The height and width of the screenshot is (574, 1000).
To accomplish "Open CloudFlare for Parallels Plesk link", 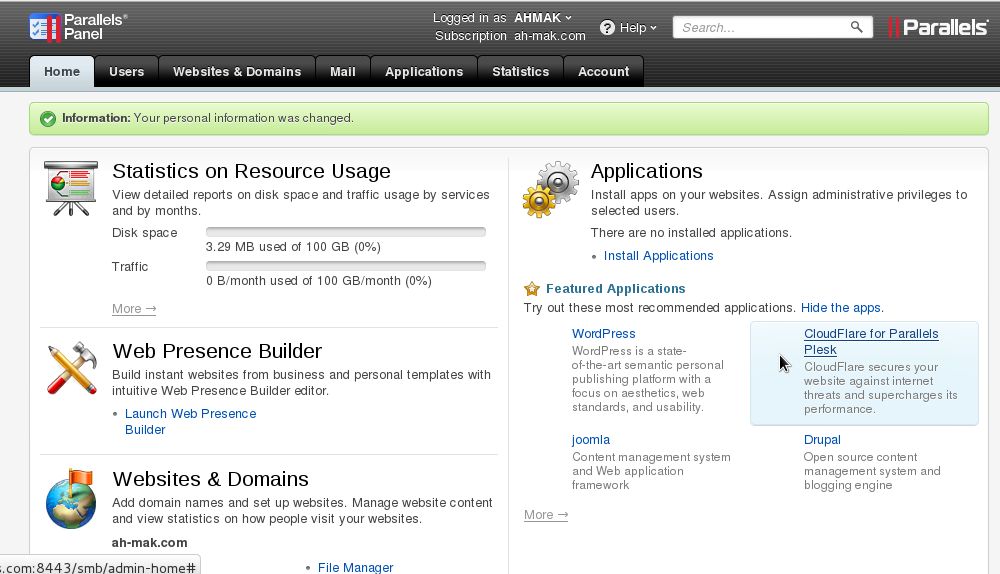I will tap(871, 342).
